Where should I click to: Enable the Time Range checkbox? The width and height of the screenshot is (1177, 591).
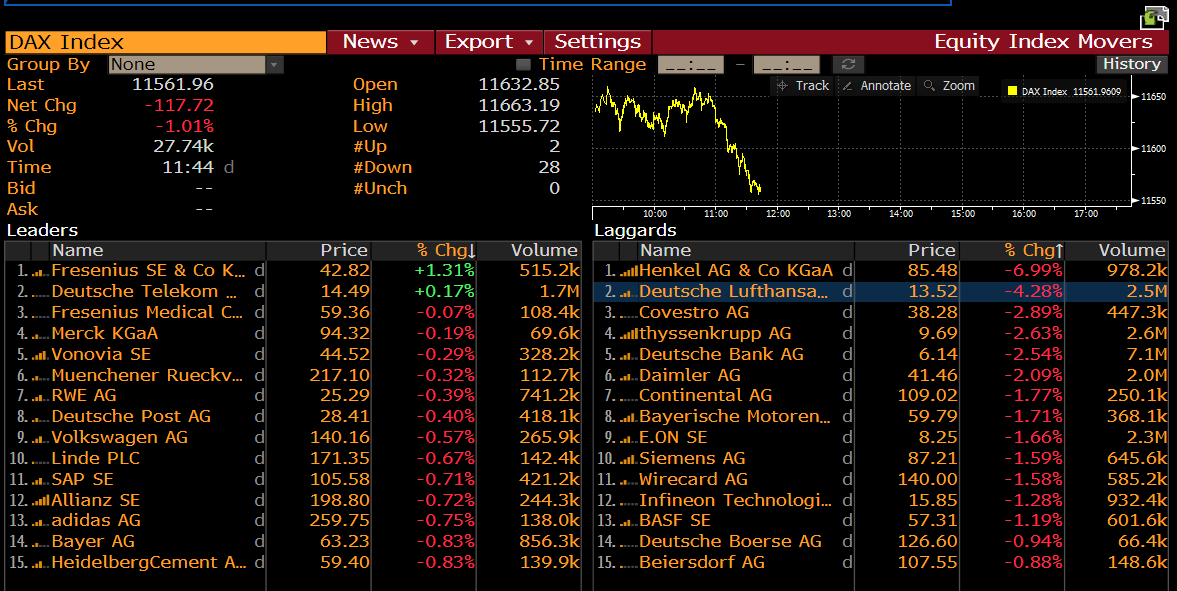[x=523, y=65]
